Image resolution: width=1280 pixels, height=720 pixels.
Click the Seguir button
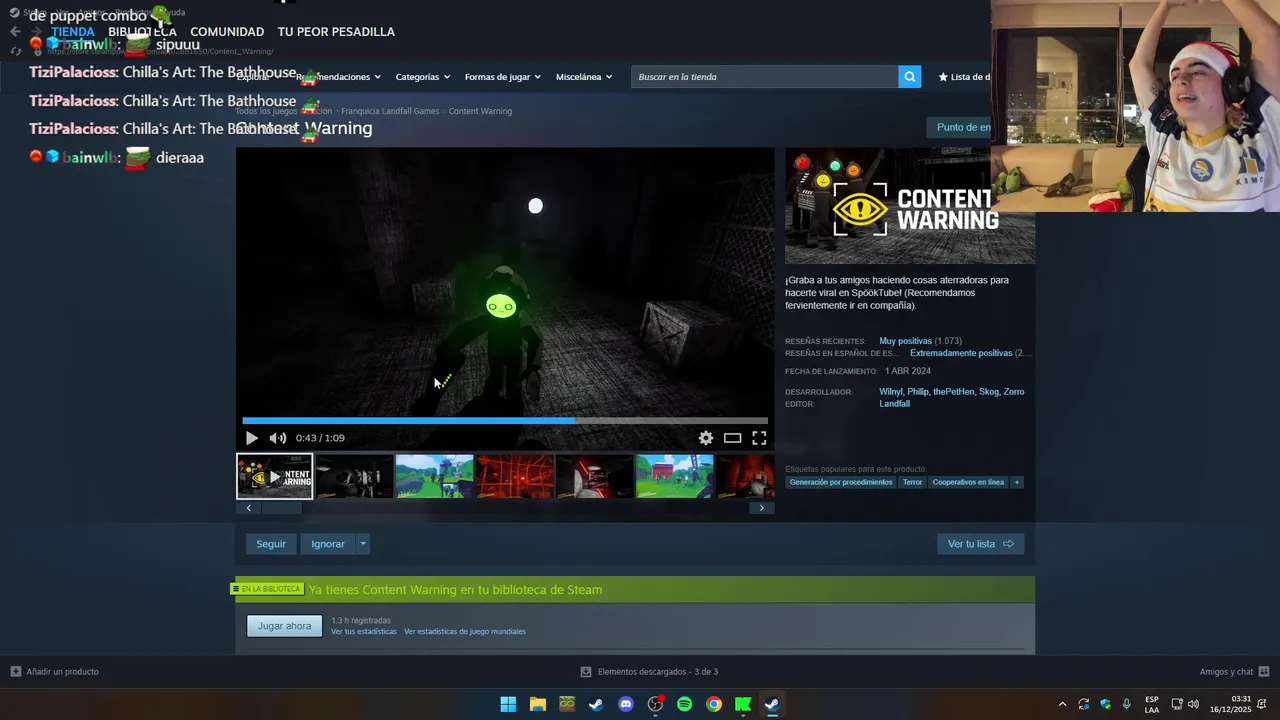[271, 544]
